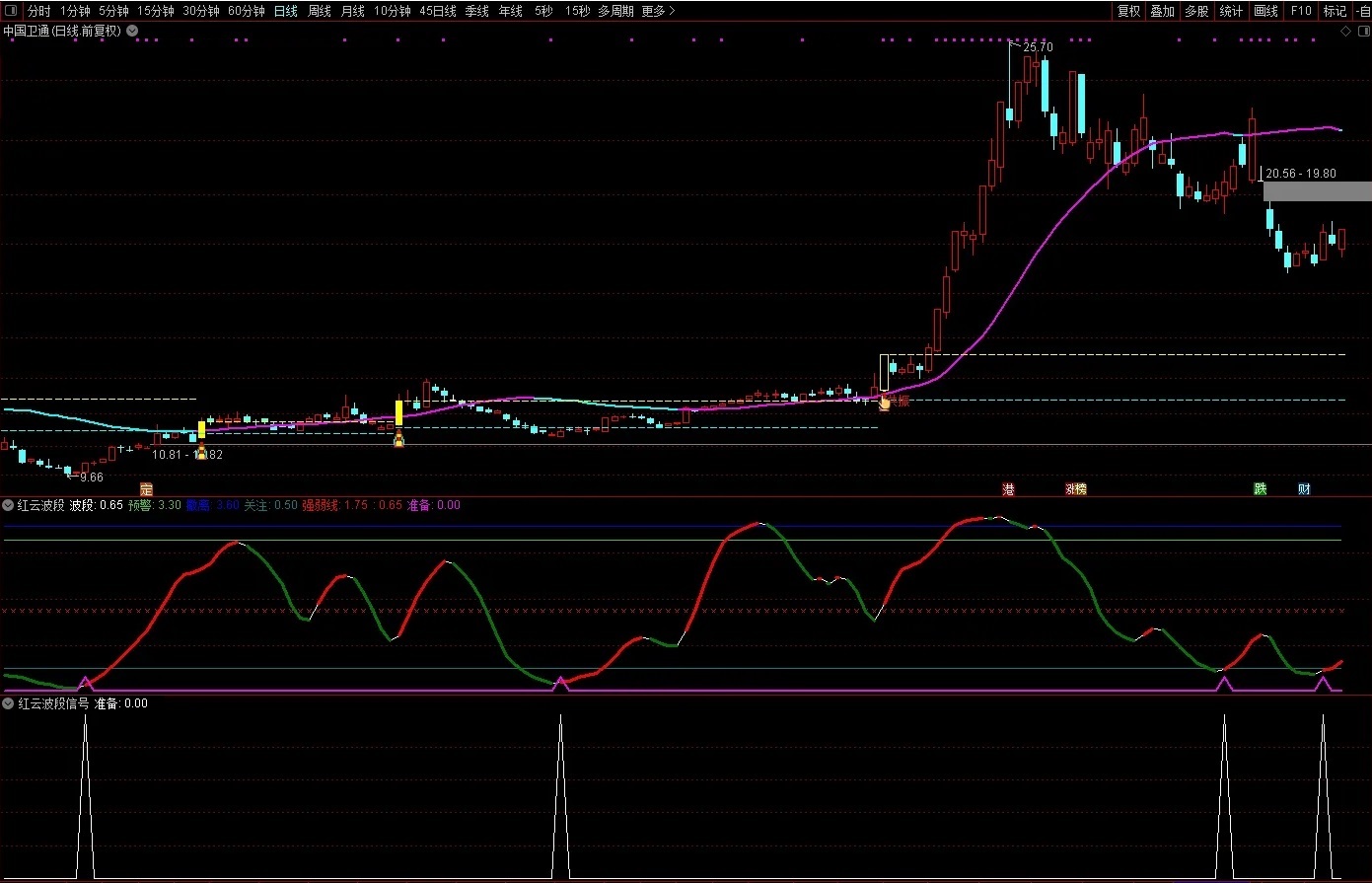Image resolution: width=1372 pixels, height=883 pixels.
Task: Click the diamond icon at top right
Action: (x=1345, y=32)
